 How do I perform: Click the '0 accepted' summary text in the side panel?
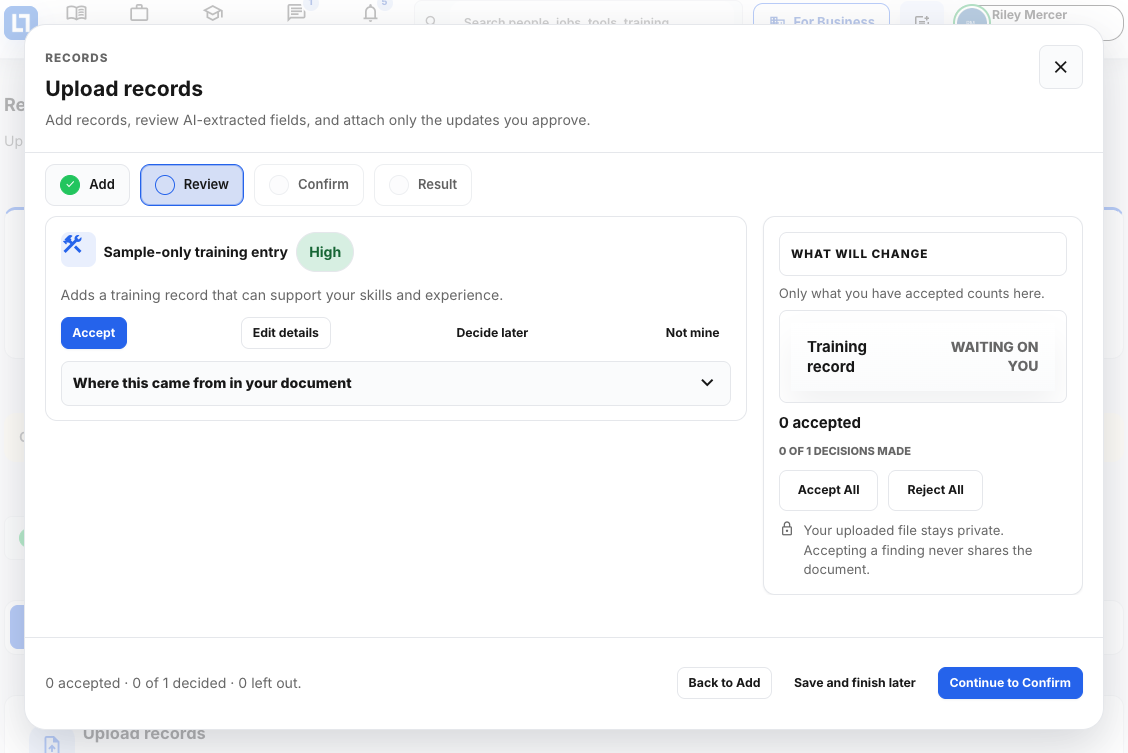(819, 423)
